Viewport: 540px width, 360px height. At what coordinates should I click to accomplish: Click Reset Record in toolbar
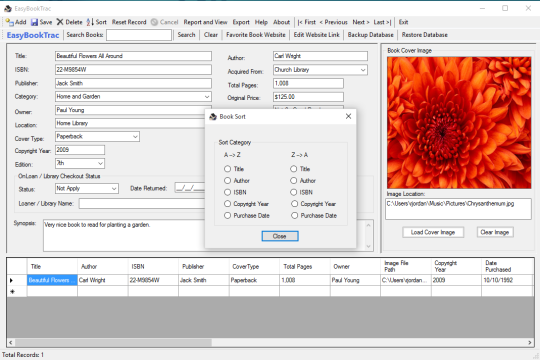129,22
